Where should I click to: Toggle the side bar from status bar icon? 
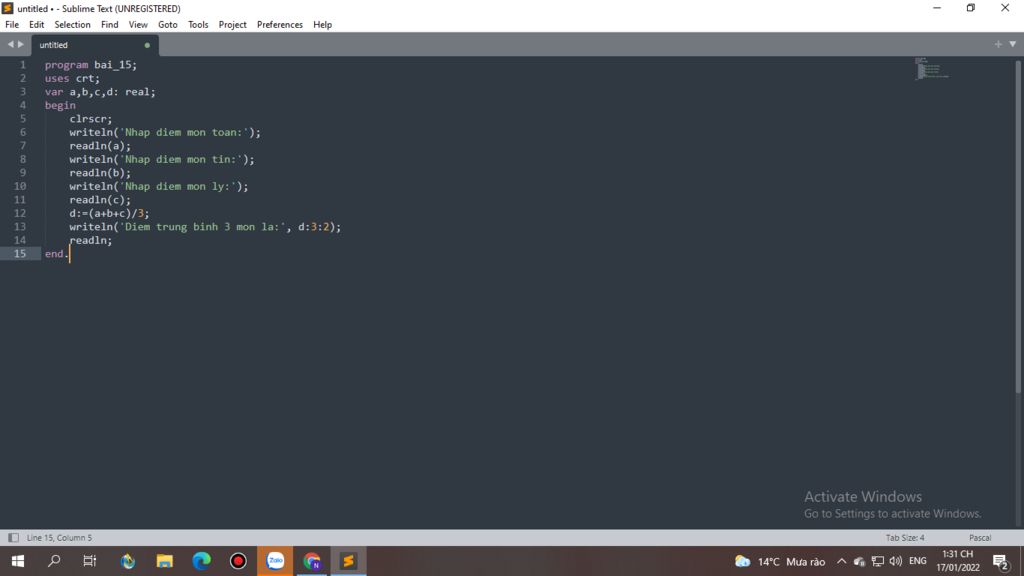pos(13,537)
